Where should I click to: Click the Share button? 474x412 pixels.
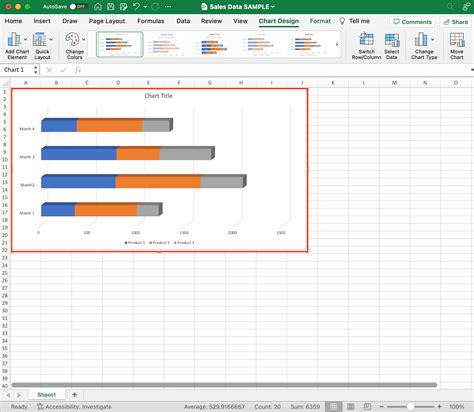(x=455, y=22)
